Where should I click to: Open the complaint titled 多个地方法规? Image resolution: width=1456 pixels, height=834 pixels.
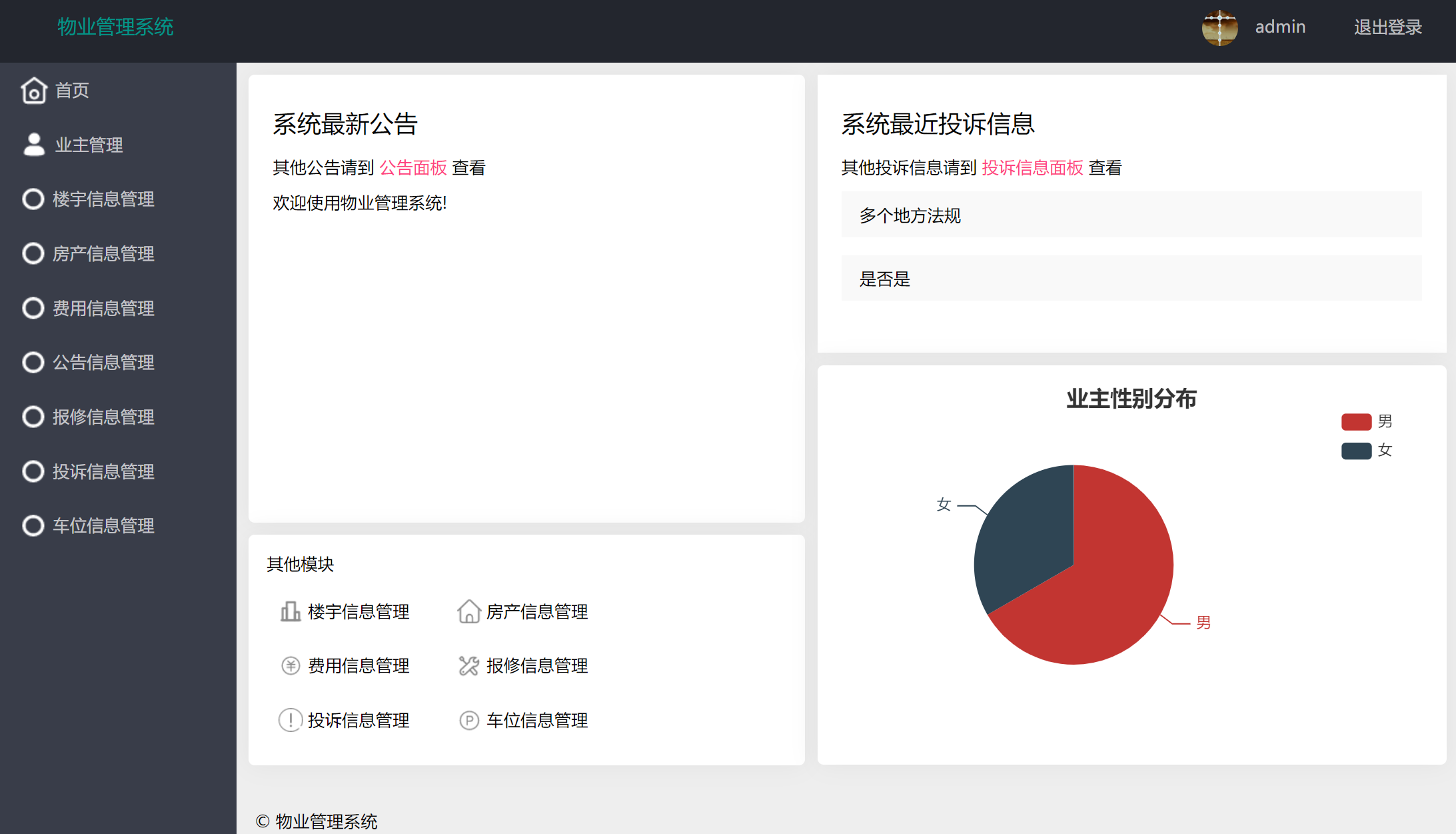[909, 215]
